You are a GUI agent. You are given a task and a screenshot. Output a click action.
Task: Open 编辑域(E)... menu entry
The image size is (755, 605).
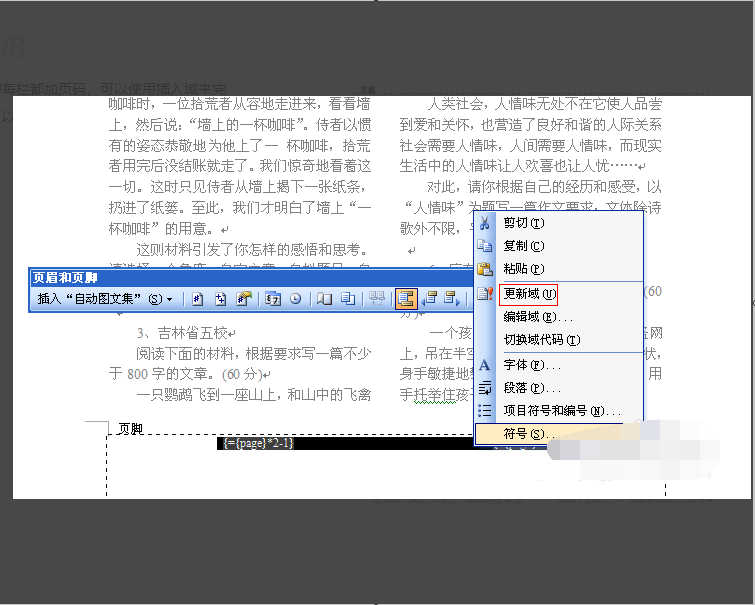[x=559, y=317]
